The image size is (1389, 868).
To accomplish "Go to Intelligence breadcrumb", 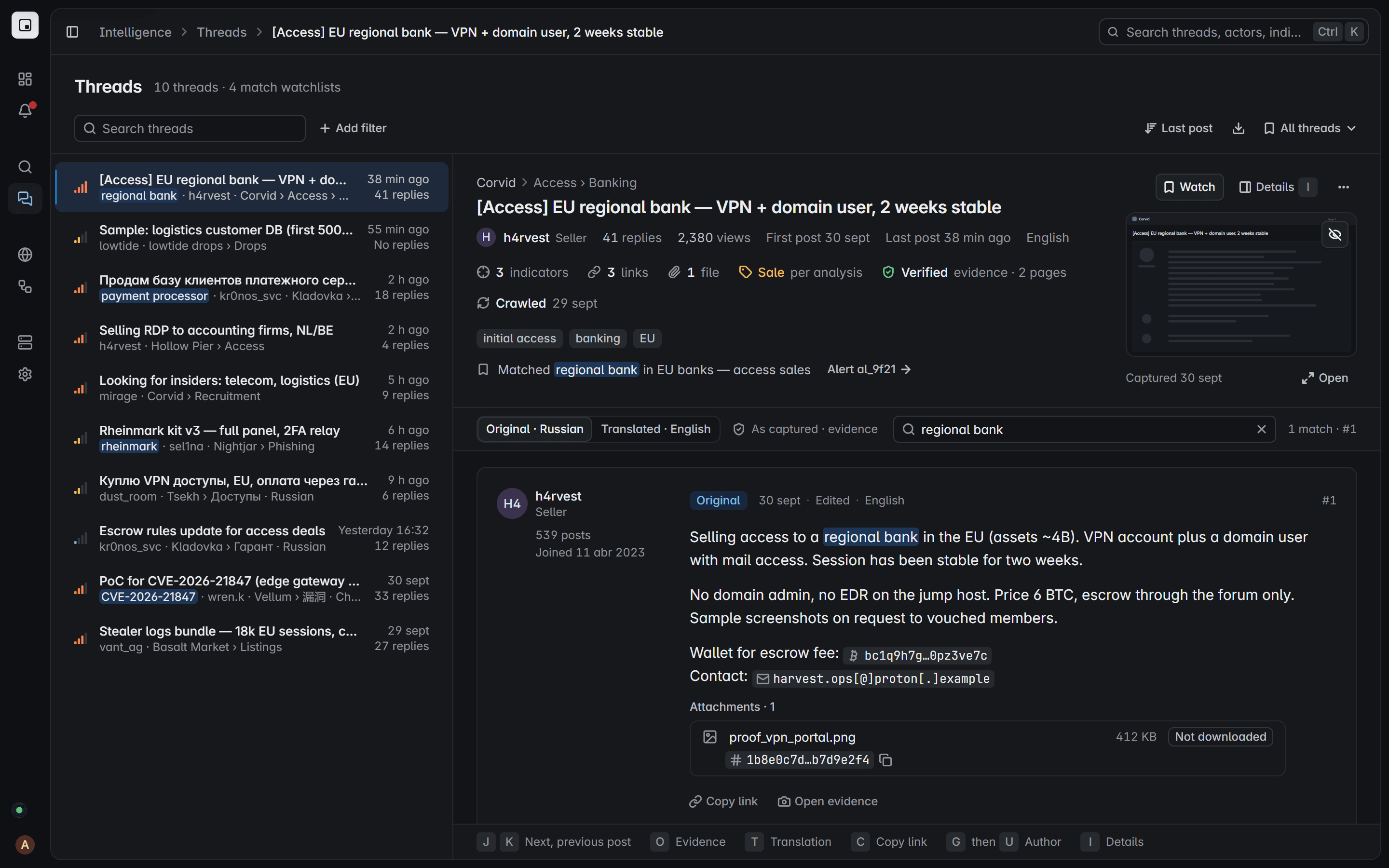I will pos(135,32).
